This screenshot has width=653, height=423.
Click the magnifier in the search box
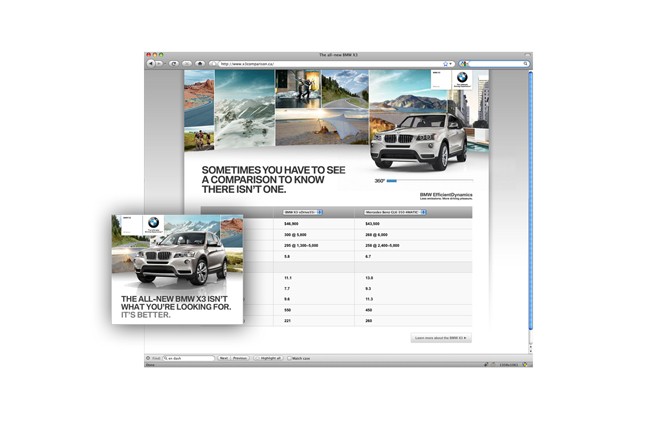pos(526,64)
